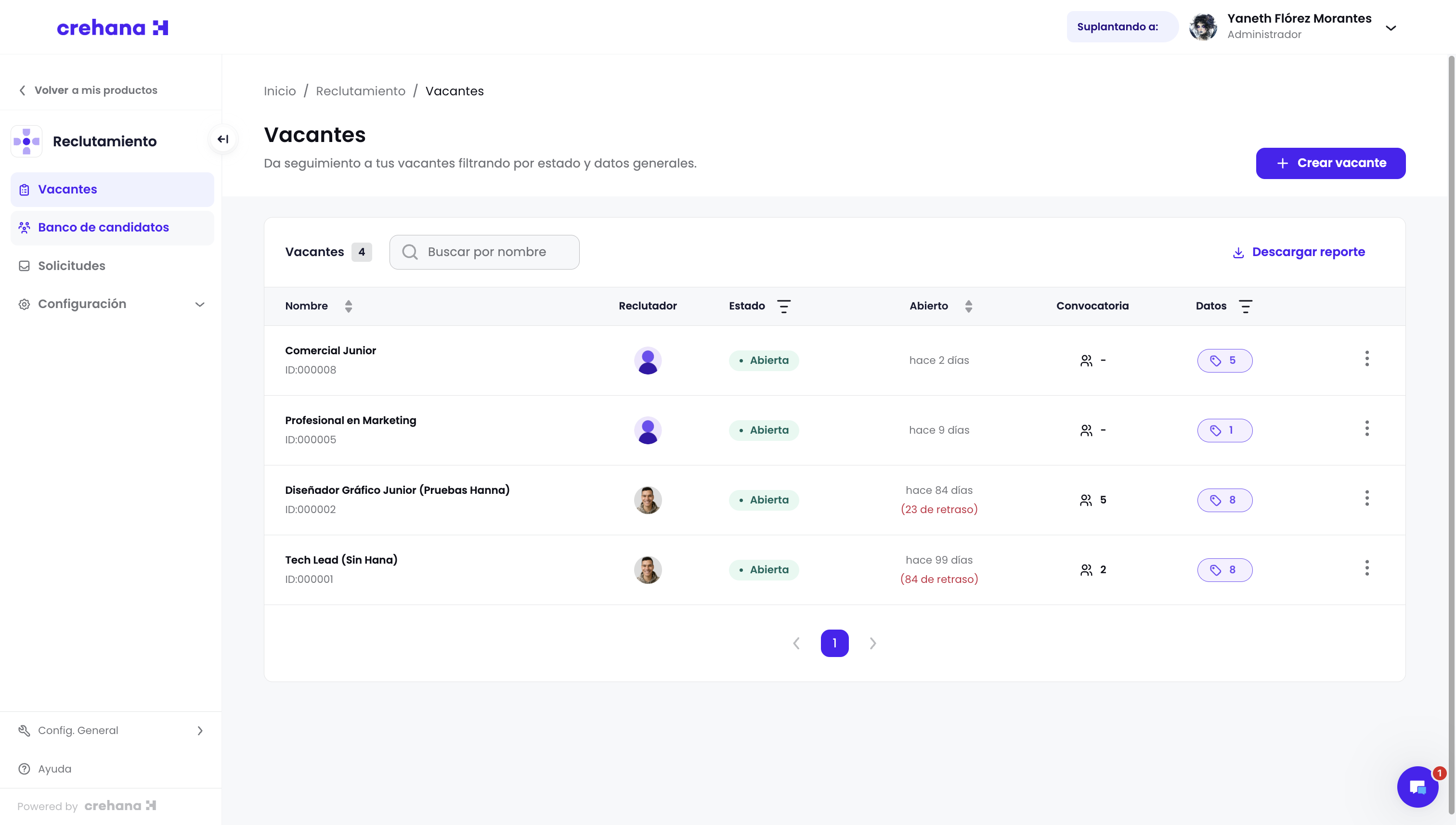Open options menu for Comercial Junior

click(1366, 359)
